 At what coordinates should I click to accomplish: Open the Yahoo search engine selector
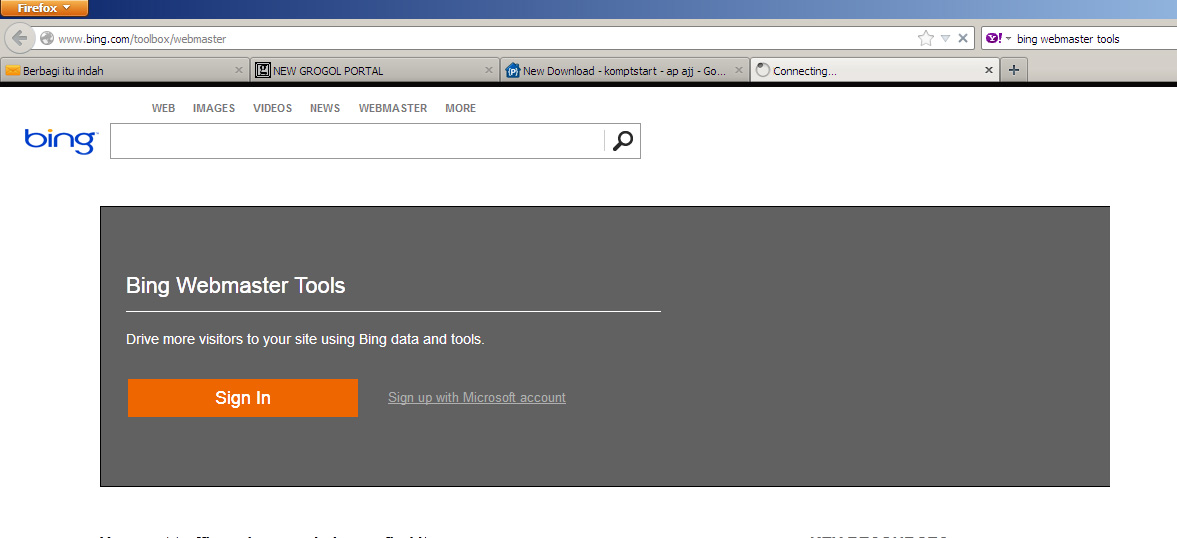pyautogui.click(x=998, y=38)
